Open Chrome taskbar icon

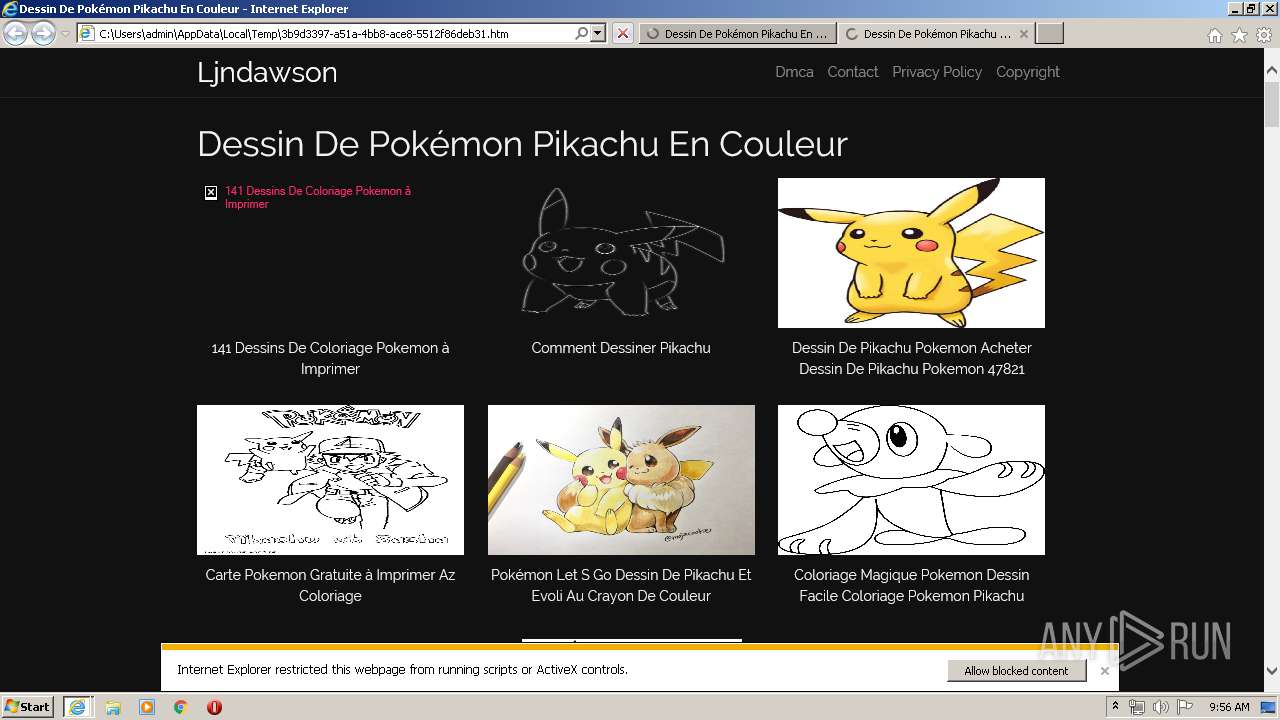click(180, 707)
